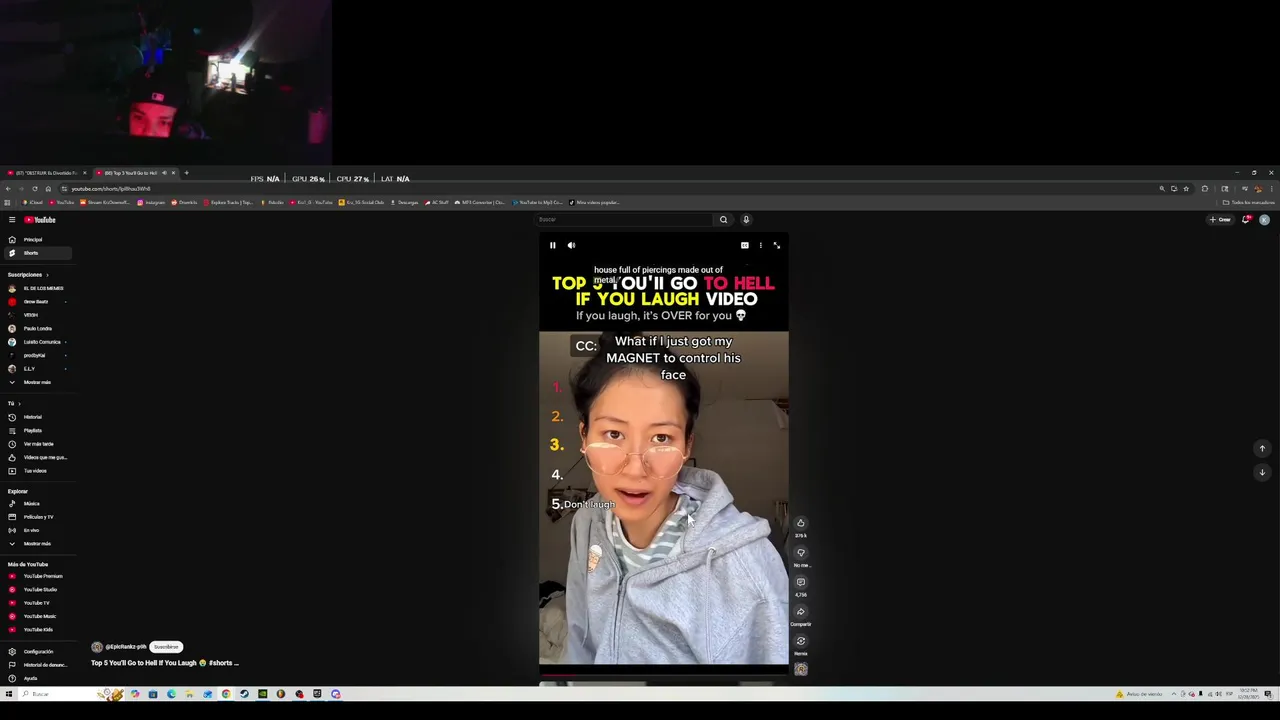Open YouTube Music link
Image resolution: width=1280 pixels, height=720 pixels.
[38, 616]
